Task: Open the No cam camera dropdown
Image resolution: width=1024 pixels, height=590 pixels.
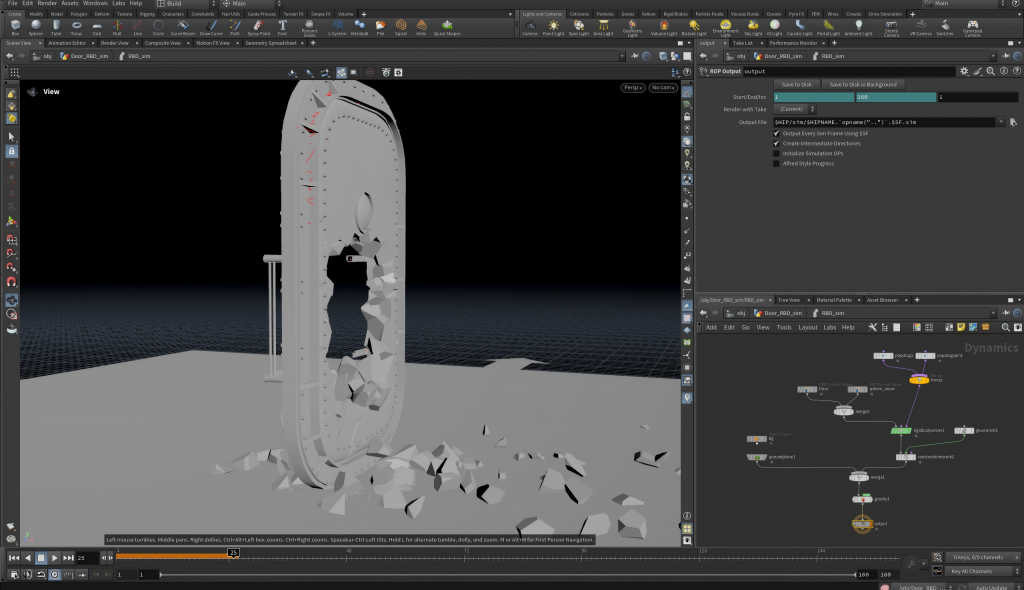Action: point(663,88)
